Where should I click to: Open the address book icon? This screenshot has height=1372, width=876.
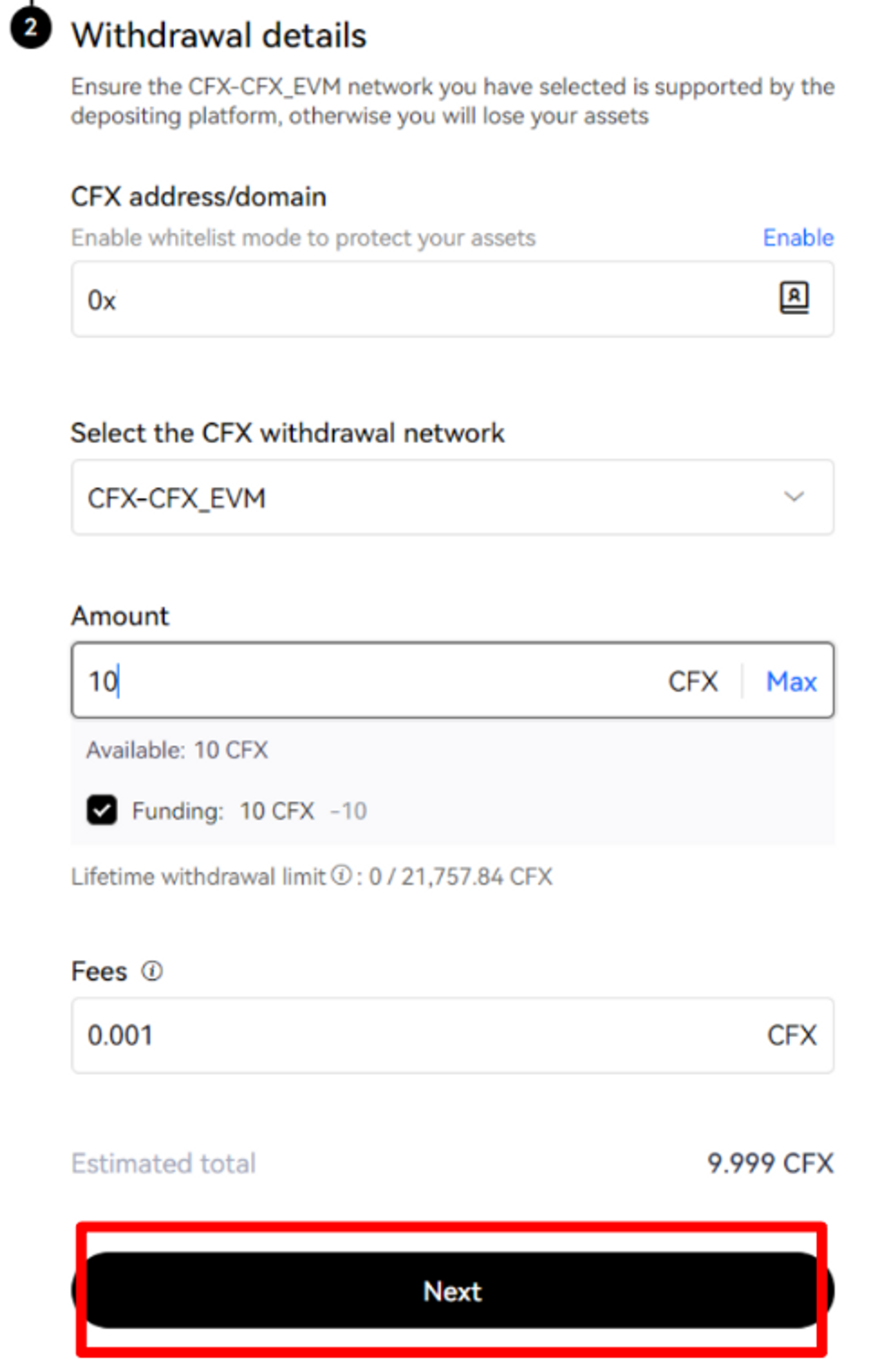793,297
